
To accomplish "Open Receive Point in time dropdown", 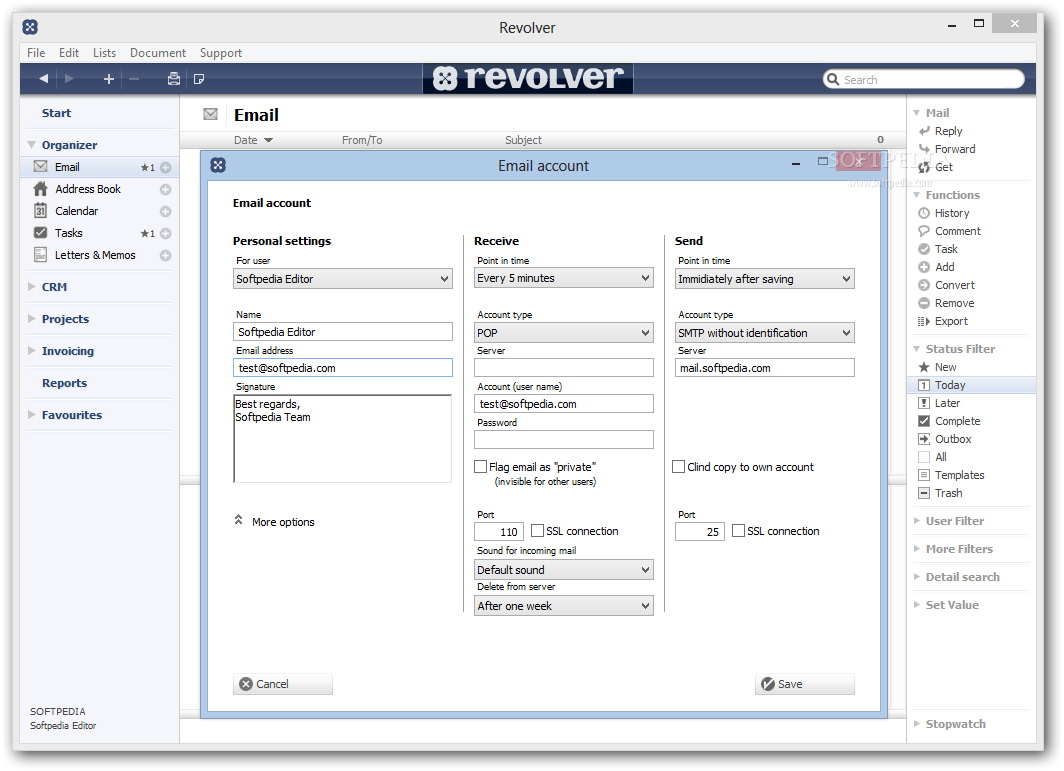I will click(x=564, y=278).
